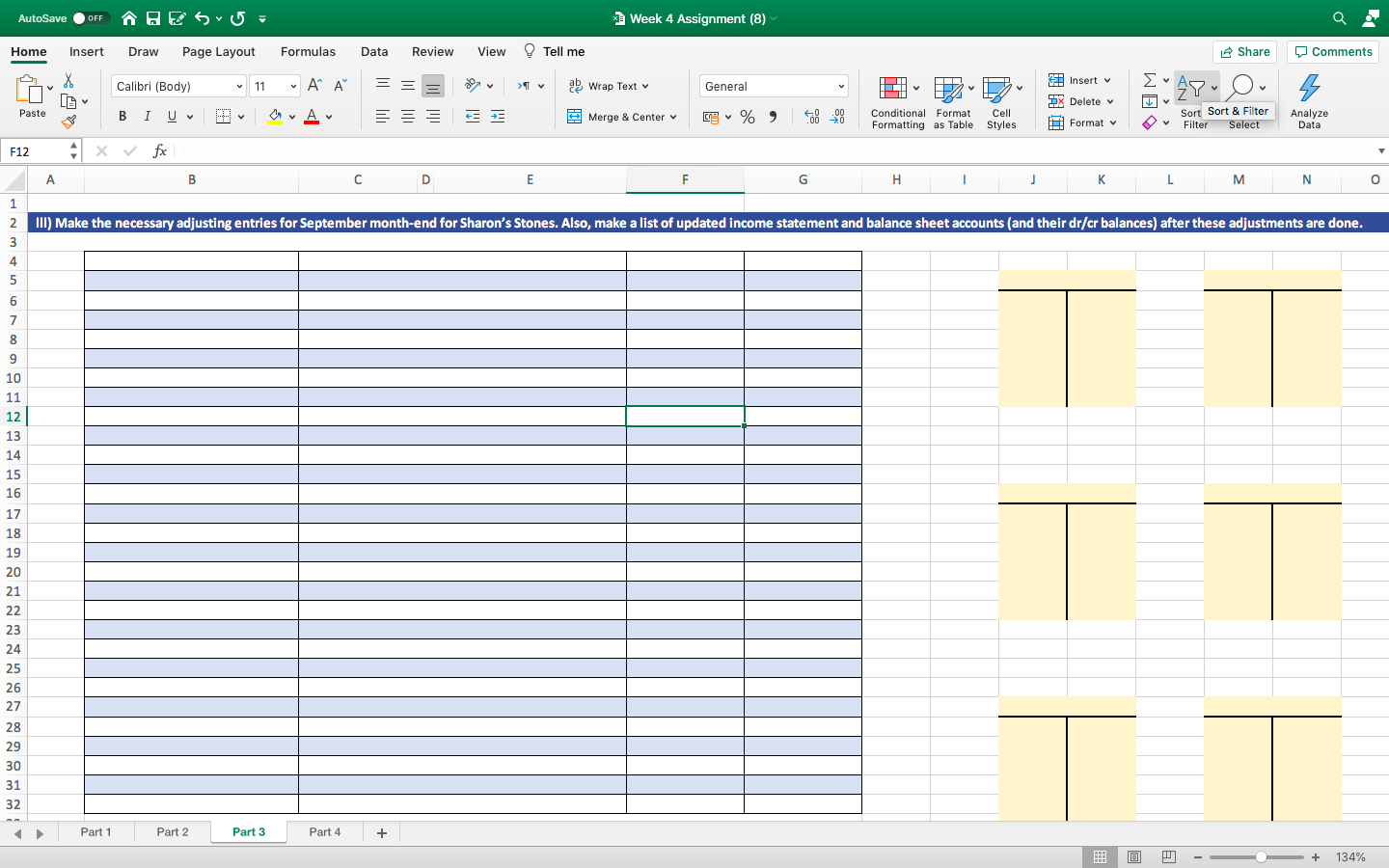Toggle Wrap Text

[609, 86]
